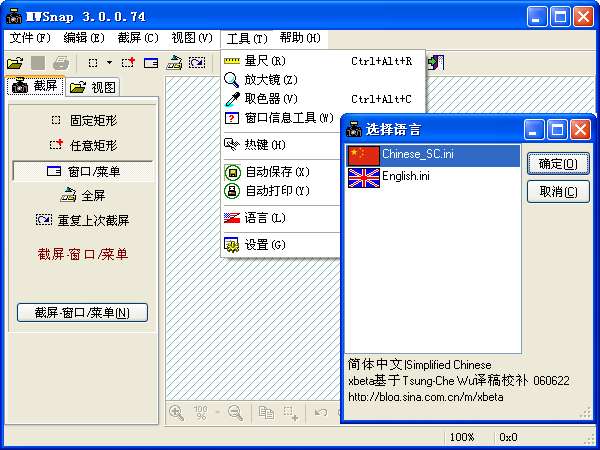Choose the 设置(G) menu entry
Screen dimensions: 600x450
[281, 245]
